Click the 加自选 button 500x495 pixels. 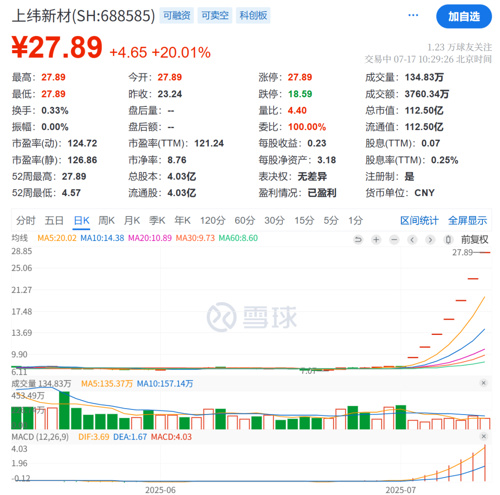click(x=464, y=16)
